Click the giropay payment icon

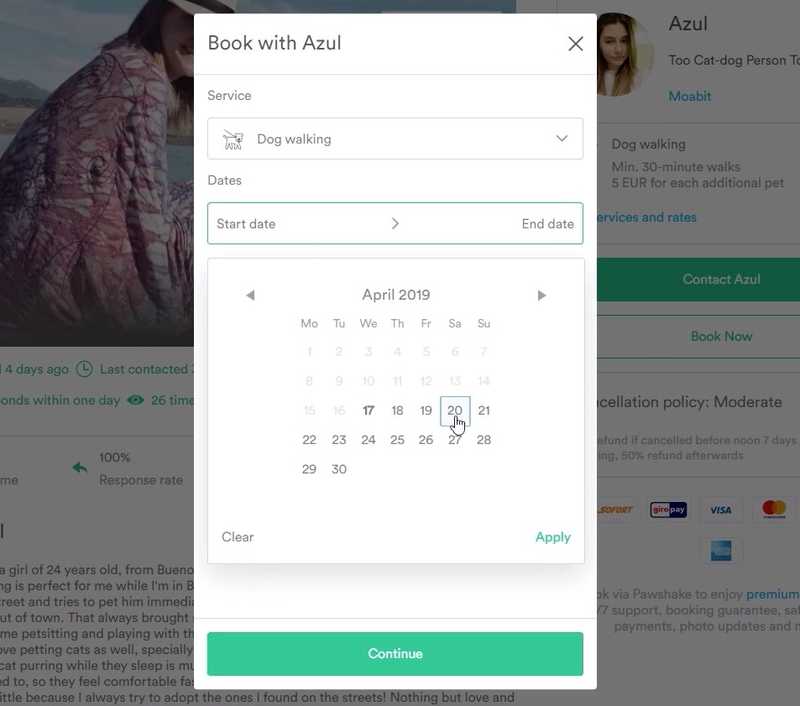point(668,510)
